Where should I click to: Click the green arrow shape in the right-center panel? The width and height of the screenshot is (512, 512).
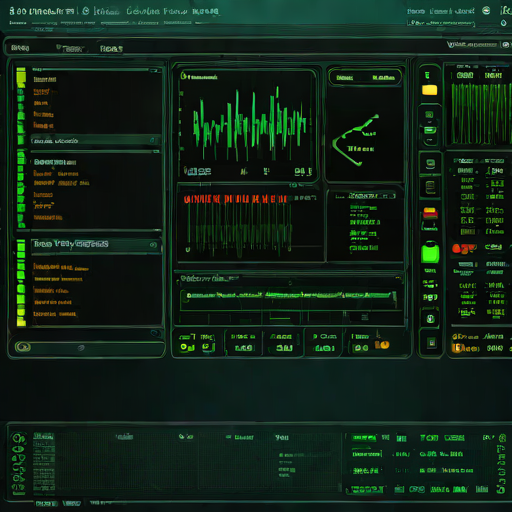pyautogui.click(x=355, y=140)
